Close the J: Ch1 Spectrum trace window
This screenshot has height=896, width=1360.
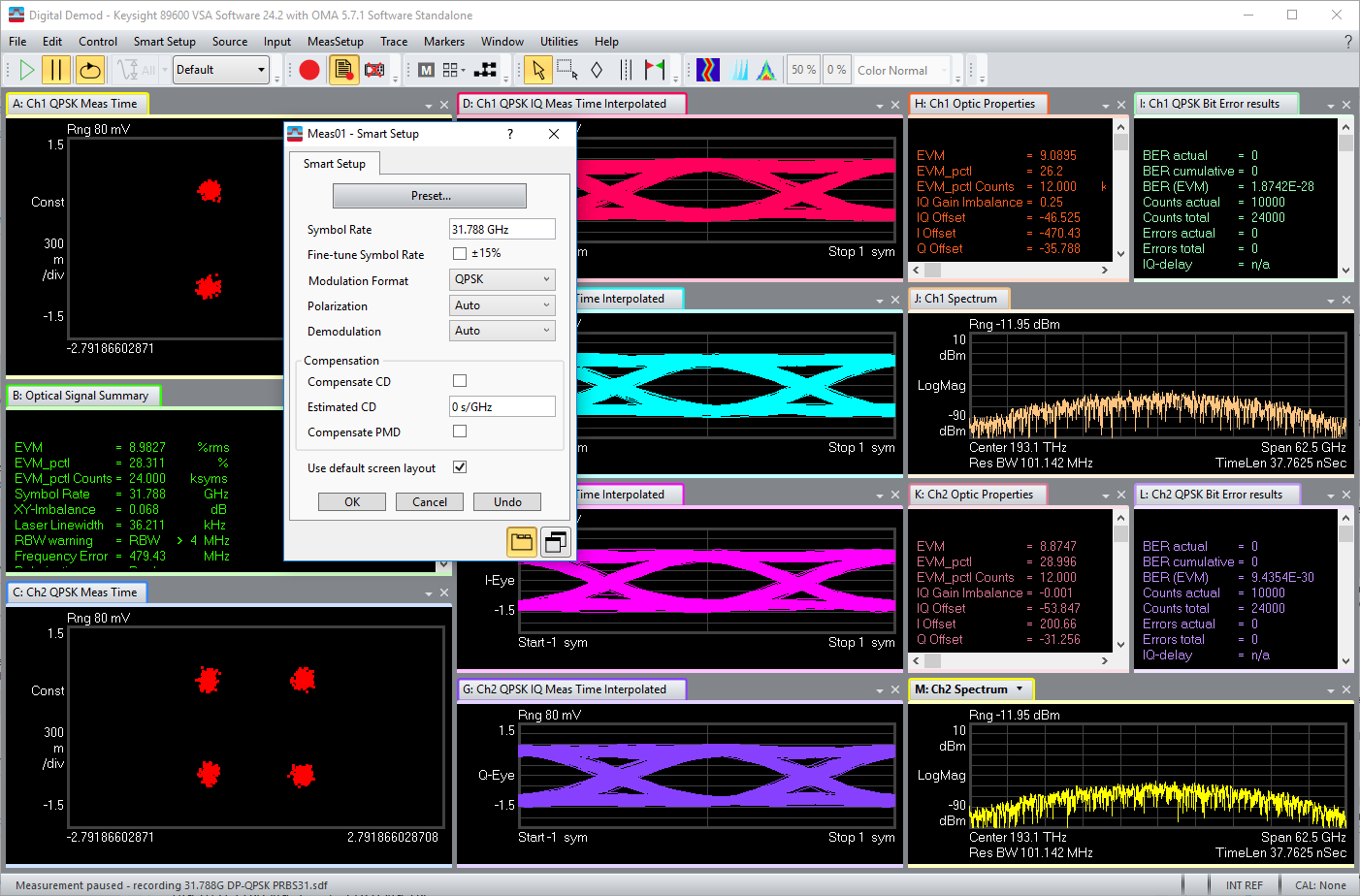click(1346, 300)
